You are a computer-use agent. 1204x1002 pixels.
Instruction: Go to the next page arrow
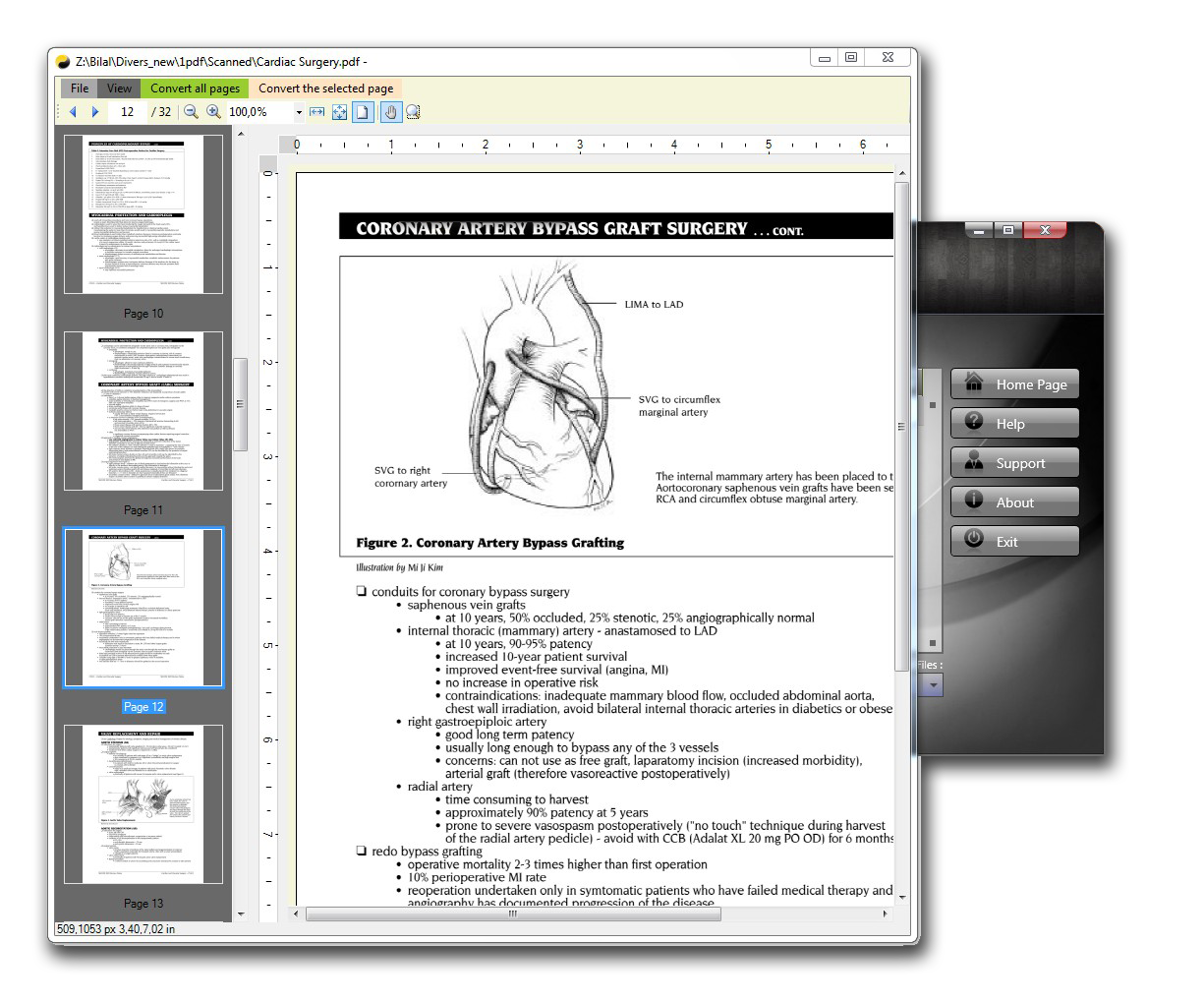[x=95, y=112]
